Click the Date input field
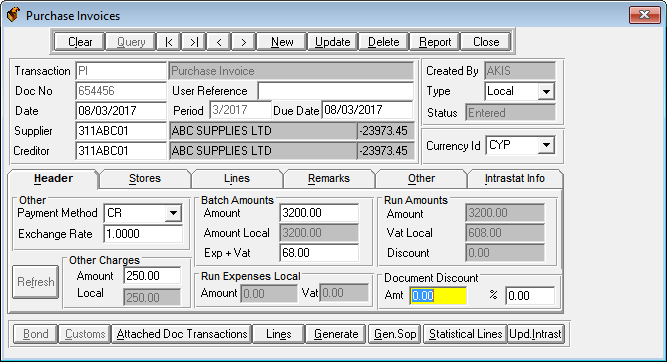The image size is (667, 362). click(x=121, y=111)
